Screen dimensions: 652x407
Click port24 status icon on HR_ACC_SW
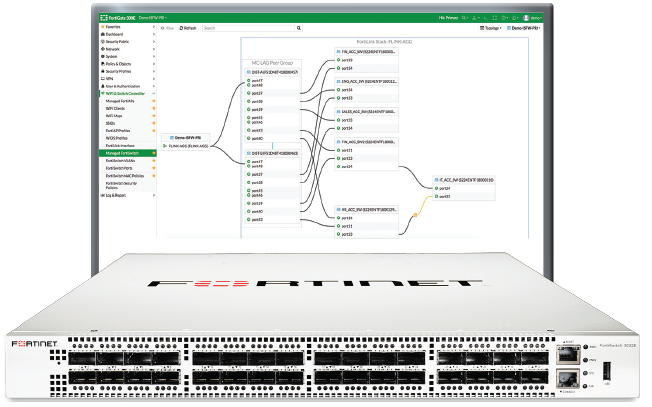pos(338,218)
